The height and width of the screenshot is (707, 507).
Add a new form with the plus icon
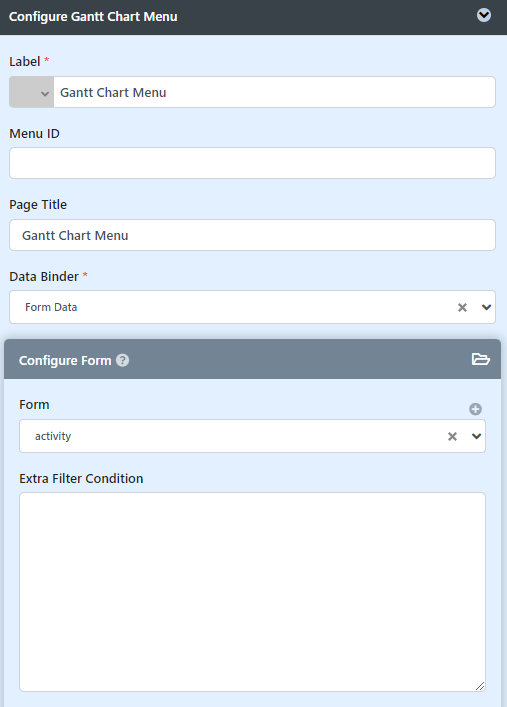pos(475,409)
